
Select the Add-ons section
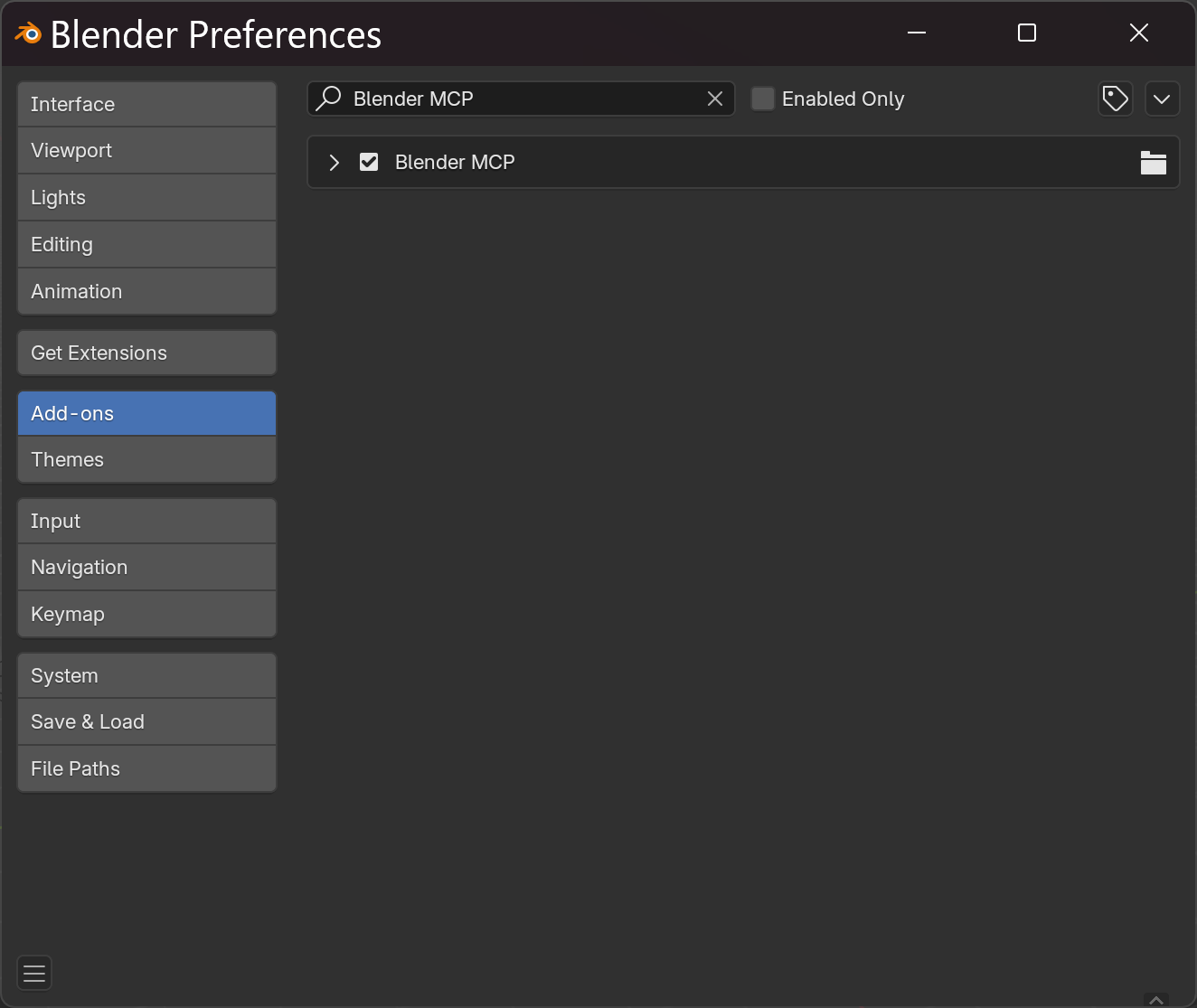(x=146, y=413)
